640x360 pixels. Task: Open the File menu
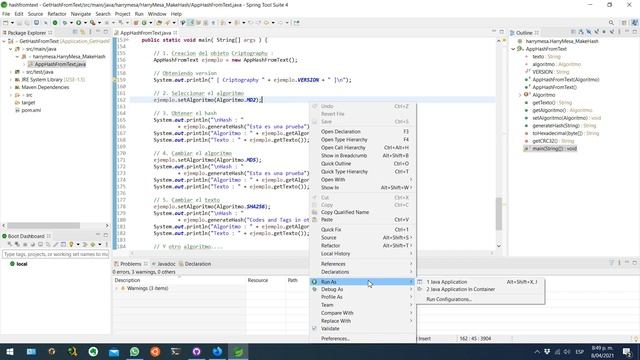pos(6,14)
